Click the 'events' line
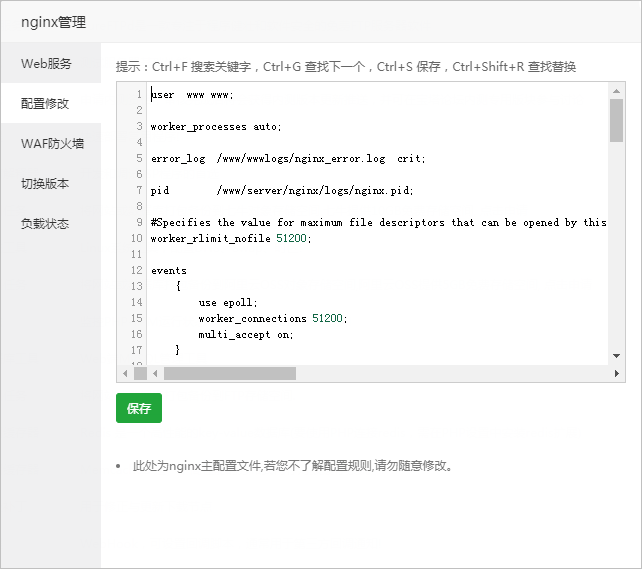Viewport: 642px width, 569px height. pyautogui.click(x=169, y=271)
